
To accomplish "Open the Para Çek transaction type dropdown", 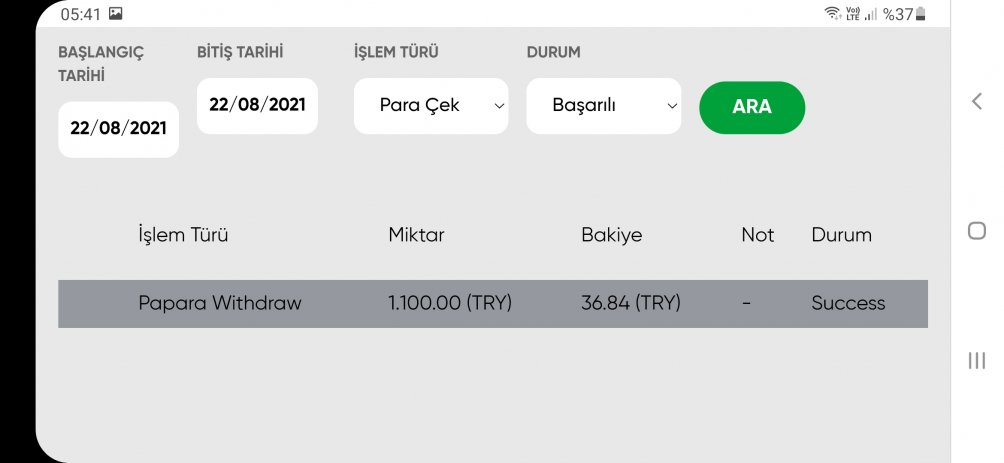I will click(431, 106).
